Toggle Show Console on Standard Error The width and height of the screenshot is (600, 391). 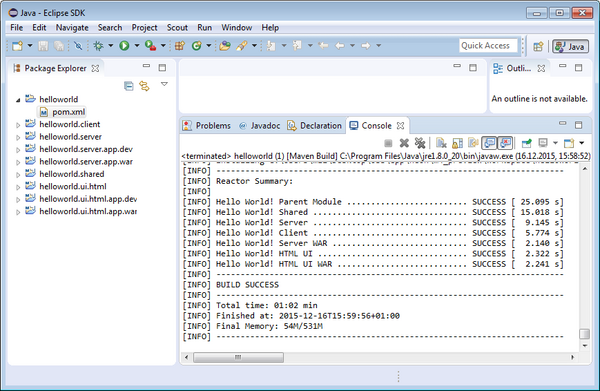pyautogui.click(x=505, y=143)
